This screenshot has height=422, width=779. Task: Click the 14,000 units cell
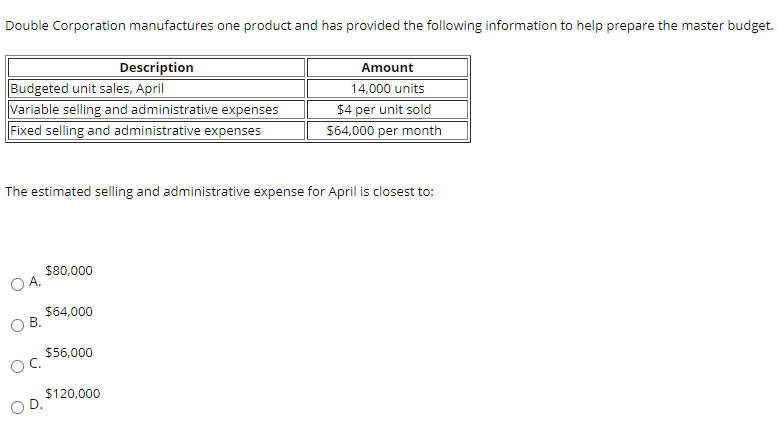(x=388, y=88)
